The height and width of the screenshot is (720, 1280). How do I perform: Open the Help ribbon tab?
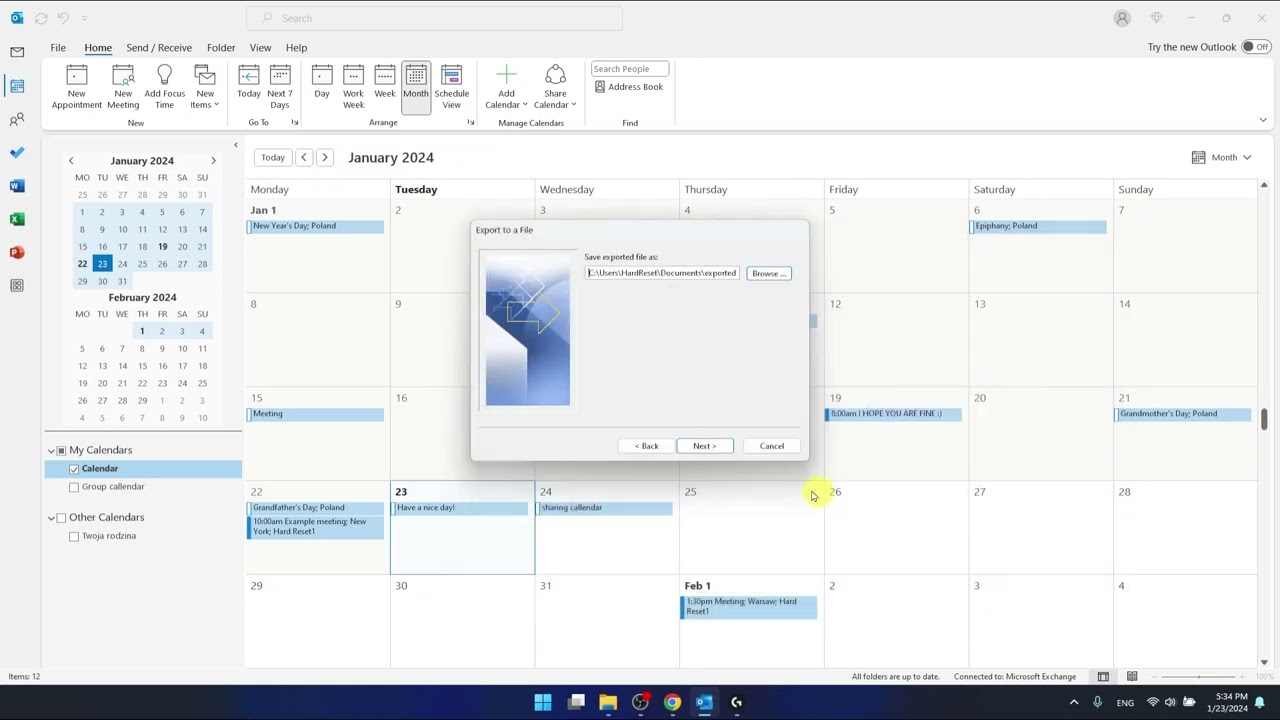[x=296, y=47]
